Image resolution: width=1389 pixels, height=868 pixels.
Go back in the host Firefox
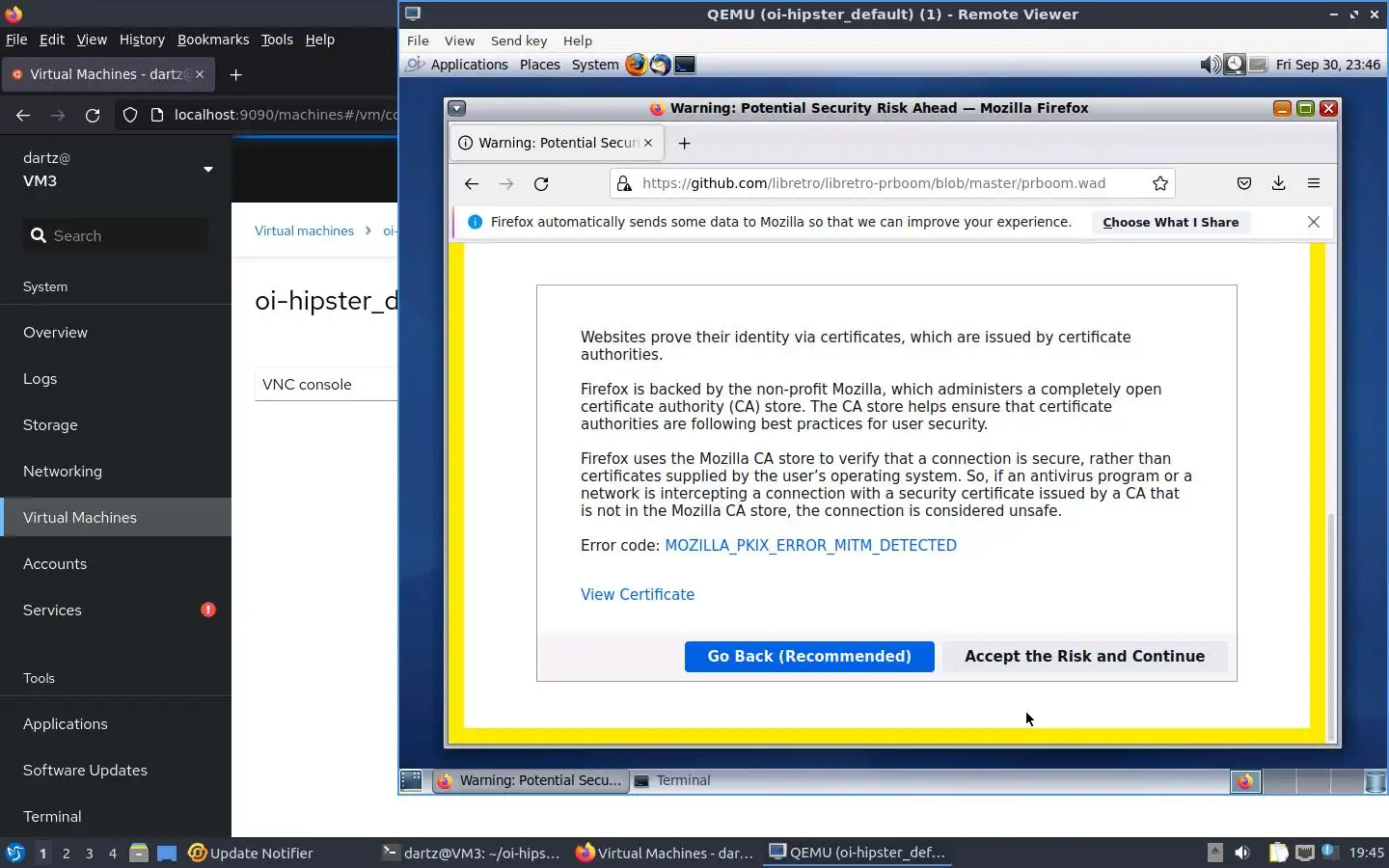coord(23,115)
